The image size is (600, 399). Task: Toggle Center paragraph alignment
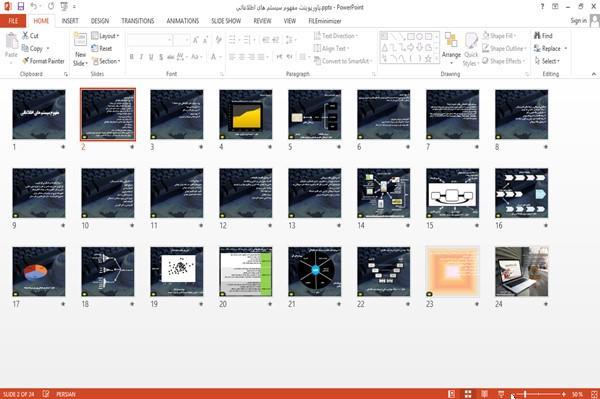(x=241, y=57)
